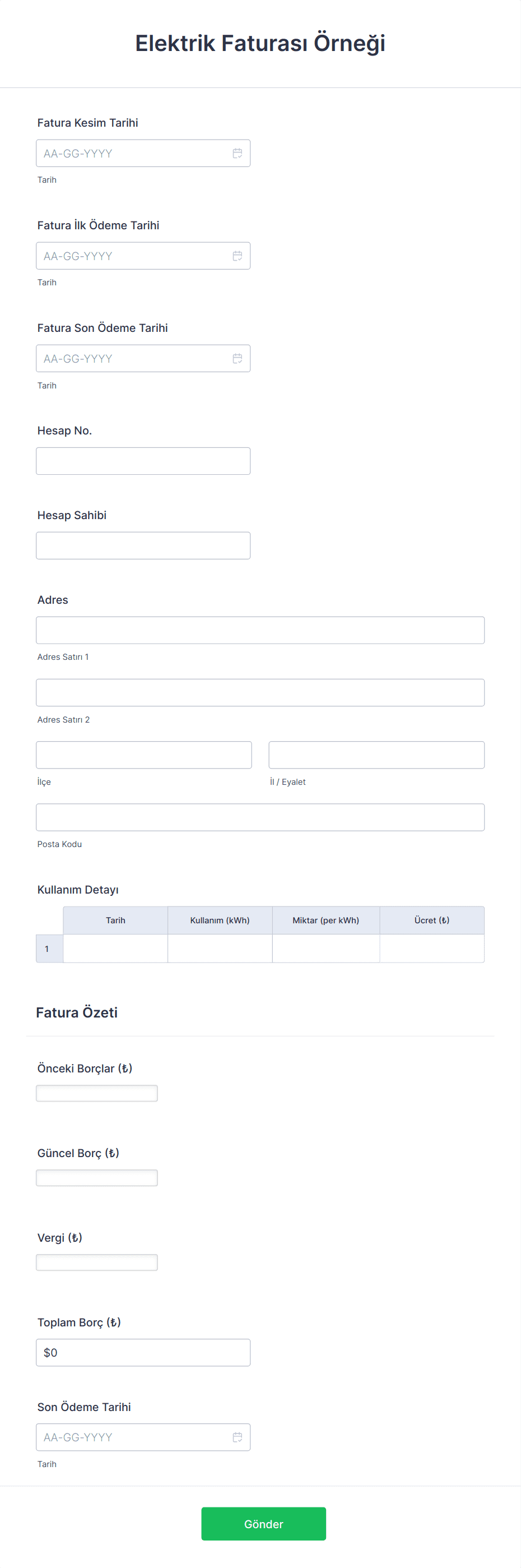
Task: Focus the Vergi (₺) field
Action: 97,1262
